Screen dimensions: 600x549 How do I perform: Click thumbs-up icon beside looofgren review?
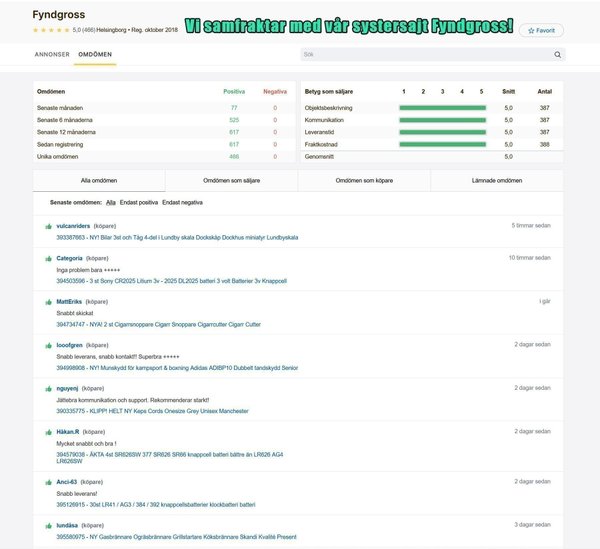coord(48,344)
